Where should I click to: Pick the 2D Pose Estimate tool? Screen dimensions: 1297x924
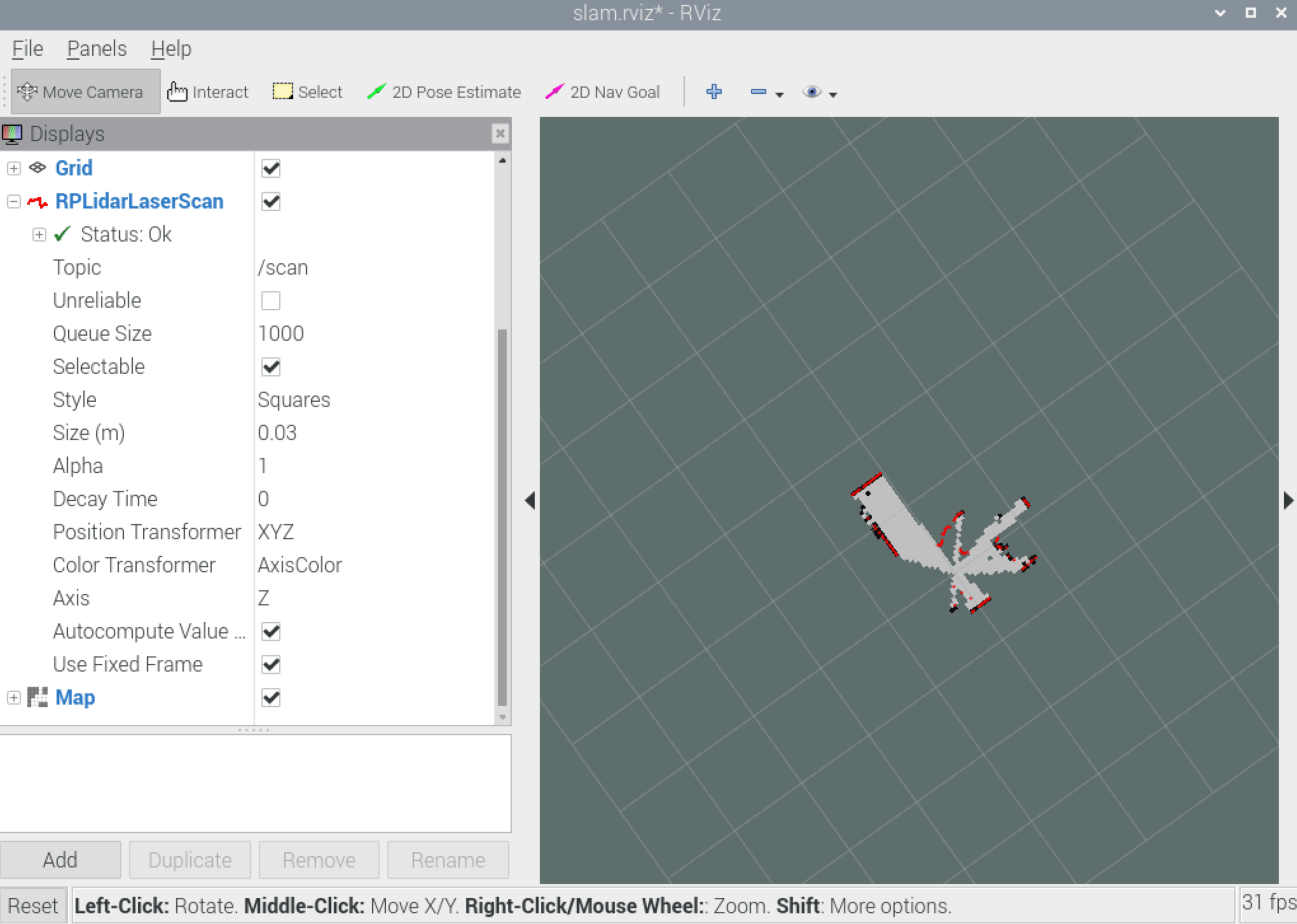coord(444,92)
